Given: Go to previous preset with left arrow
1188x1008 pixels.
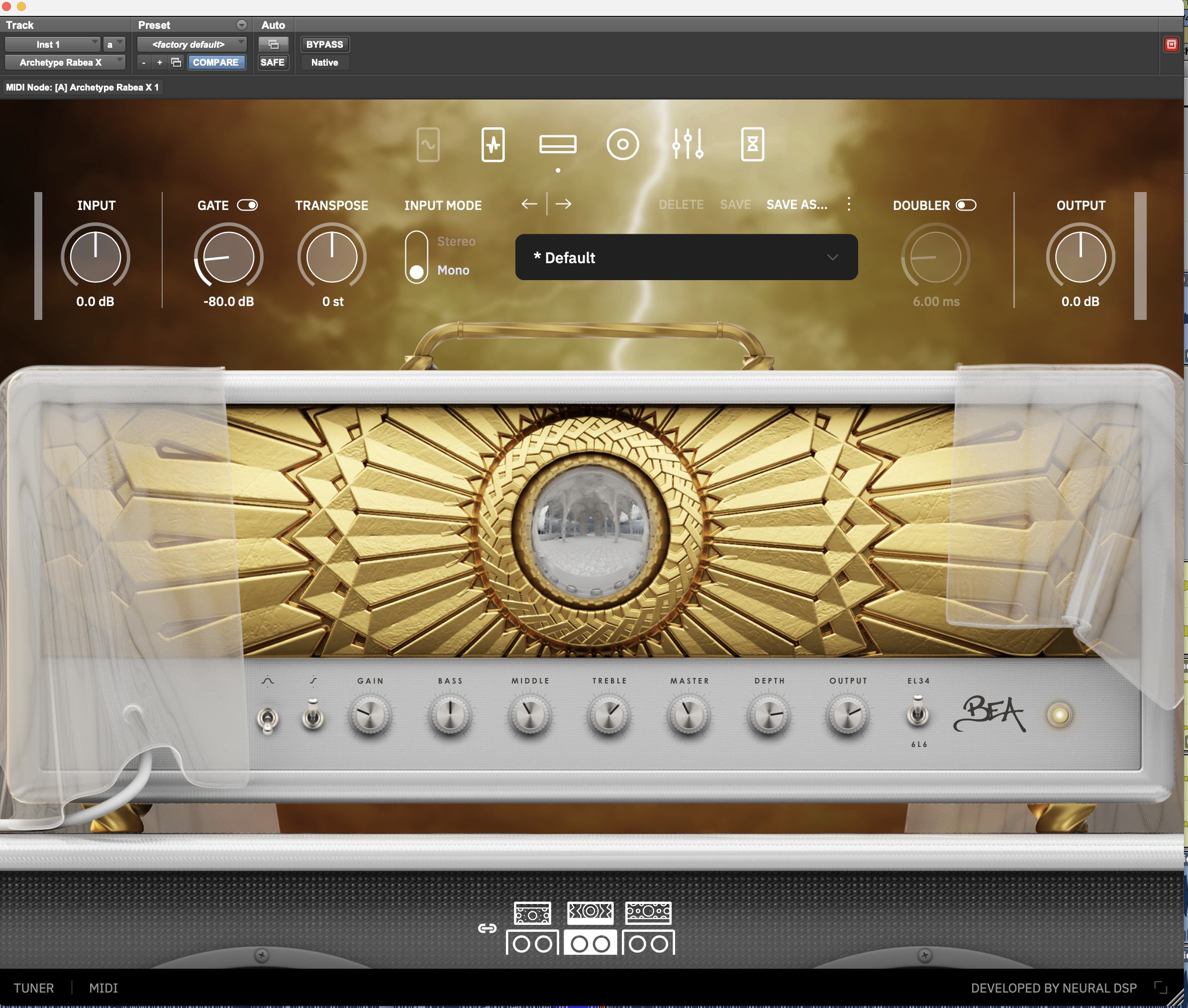Looking at the screenshot, I should [x=529, y=204].
